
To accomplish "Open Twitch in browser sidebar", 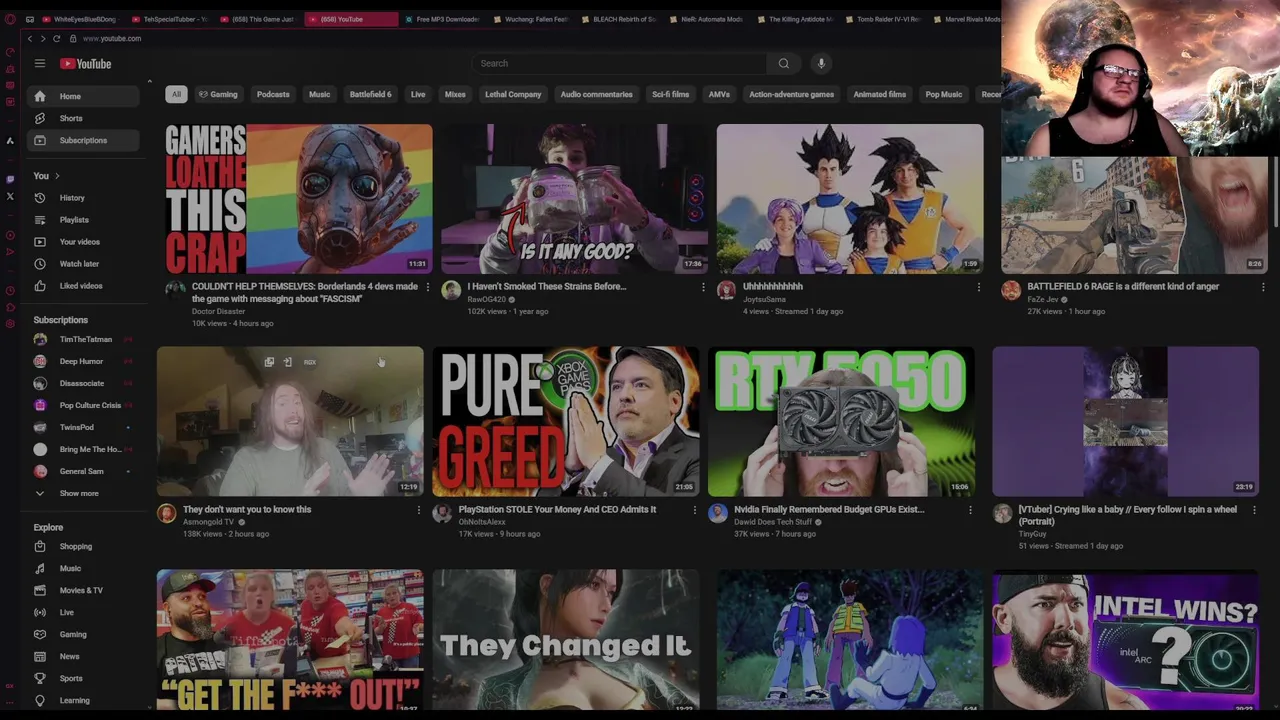I will [10, 179].
